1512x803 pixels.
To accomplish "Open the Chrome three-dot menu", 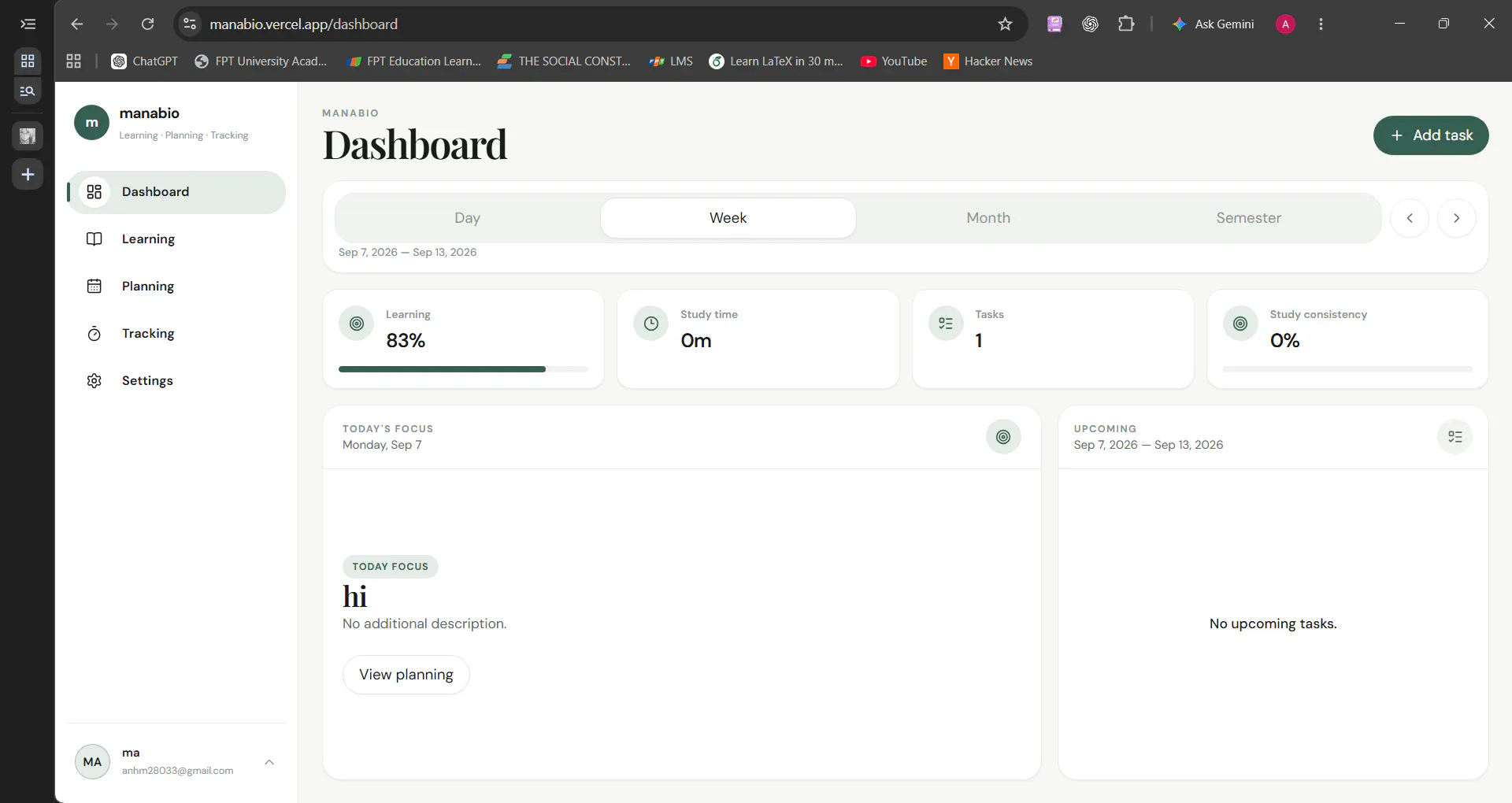I will (1321, 24).
